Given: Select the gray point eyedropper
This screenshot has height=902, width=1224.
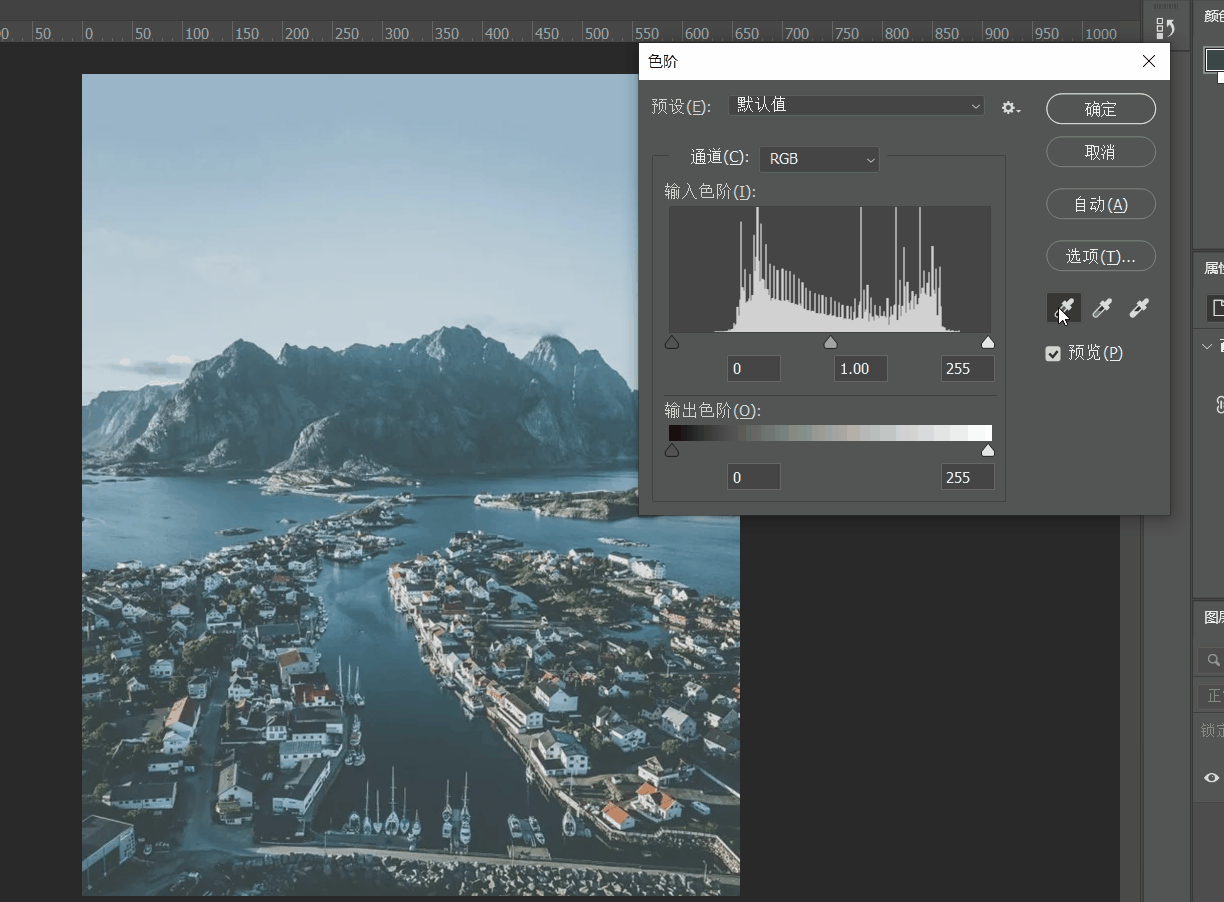Looking at the screenshot, I should click(x=1101, y=308).
